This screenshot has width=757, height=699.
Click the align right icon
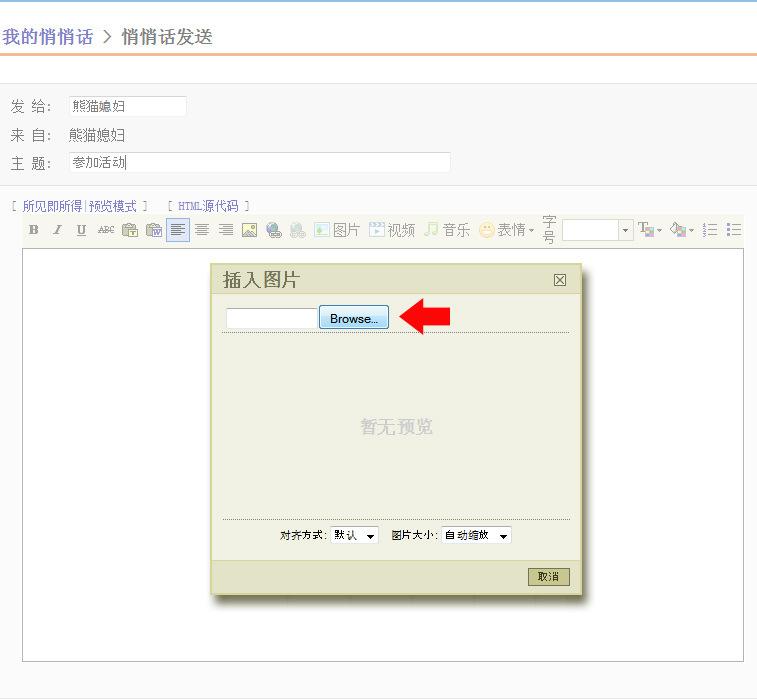click(226, 230)
